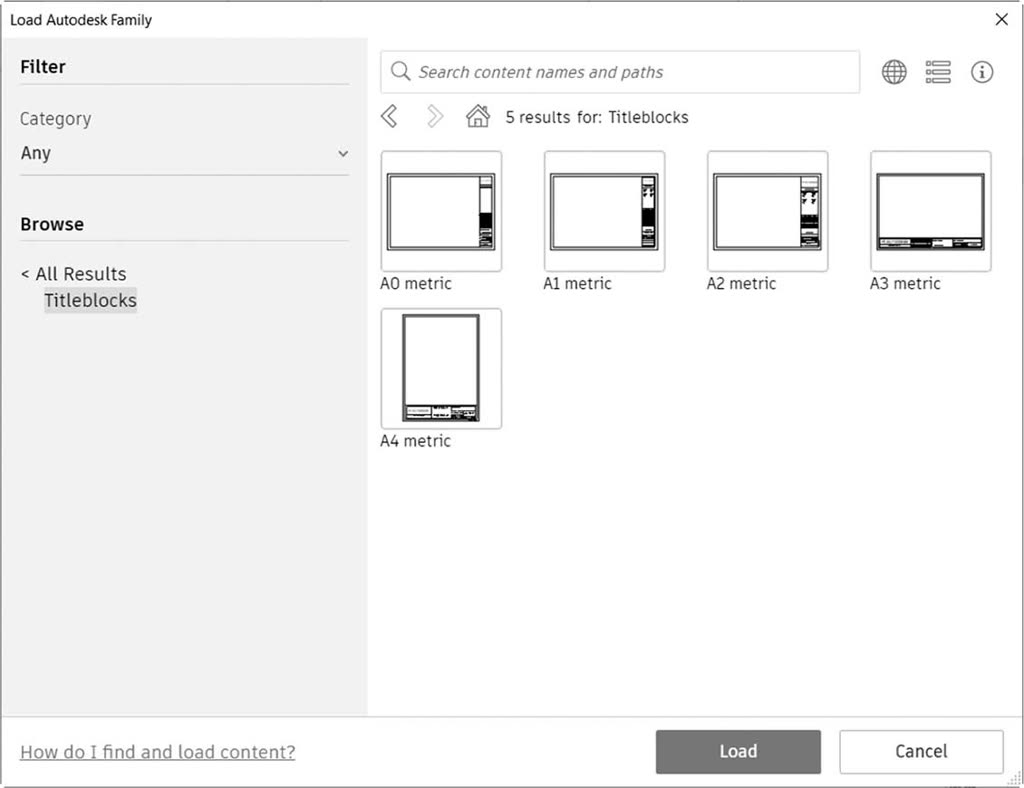Click the '5 results for: Titleblocks' text
The width and height of the screenshot is (1024, 788).
click(x=597, y=117)
